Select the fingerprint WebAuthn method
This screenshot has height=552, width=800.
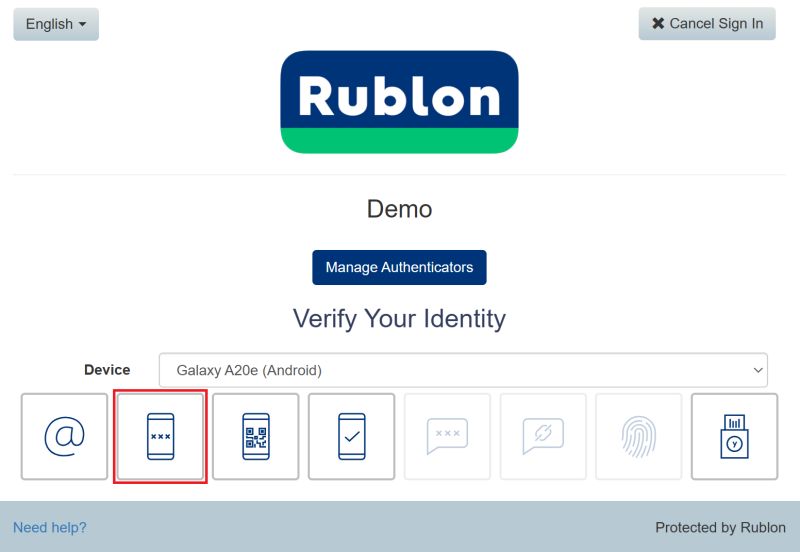(x=639, y=436)
